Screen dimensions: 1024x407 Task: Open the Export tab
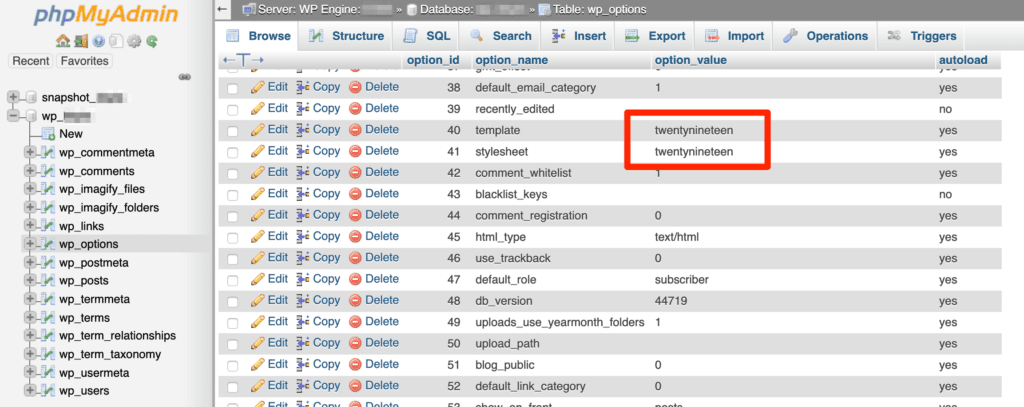coord(656,36)
